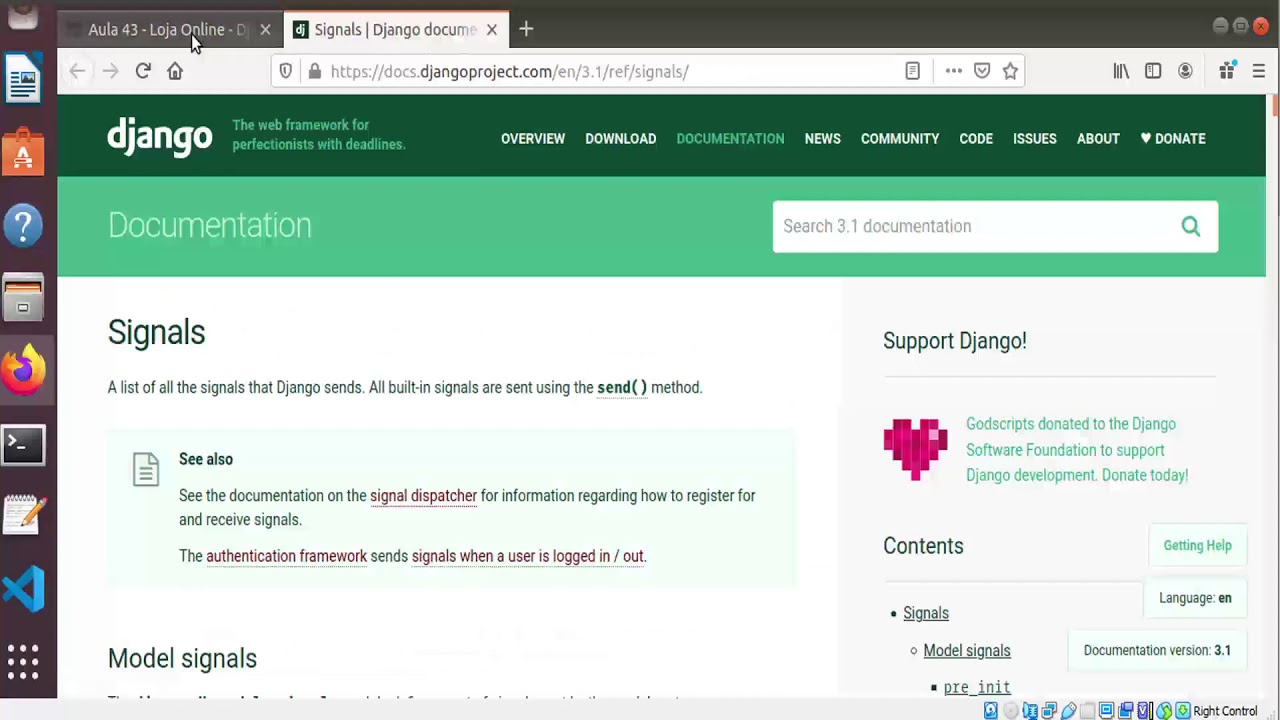Go to the browser home page
The width and height of the screenshot is (1280, 720).
[x=175, y=71]
